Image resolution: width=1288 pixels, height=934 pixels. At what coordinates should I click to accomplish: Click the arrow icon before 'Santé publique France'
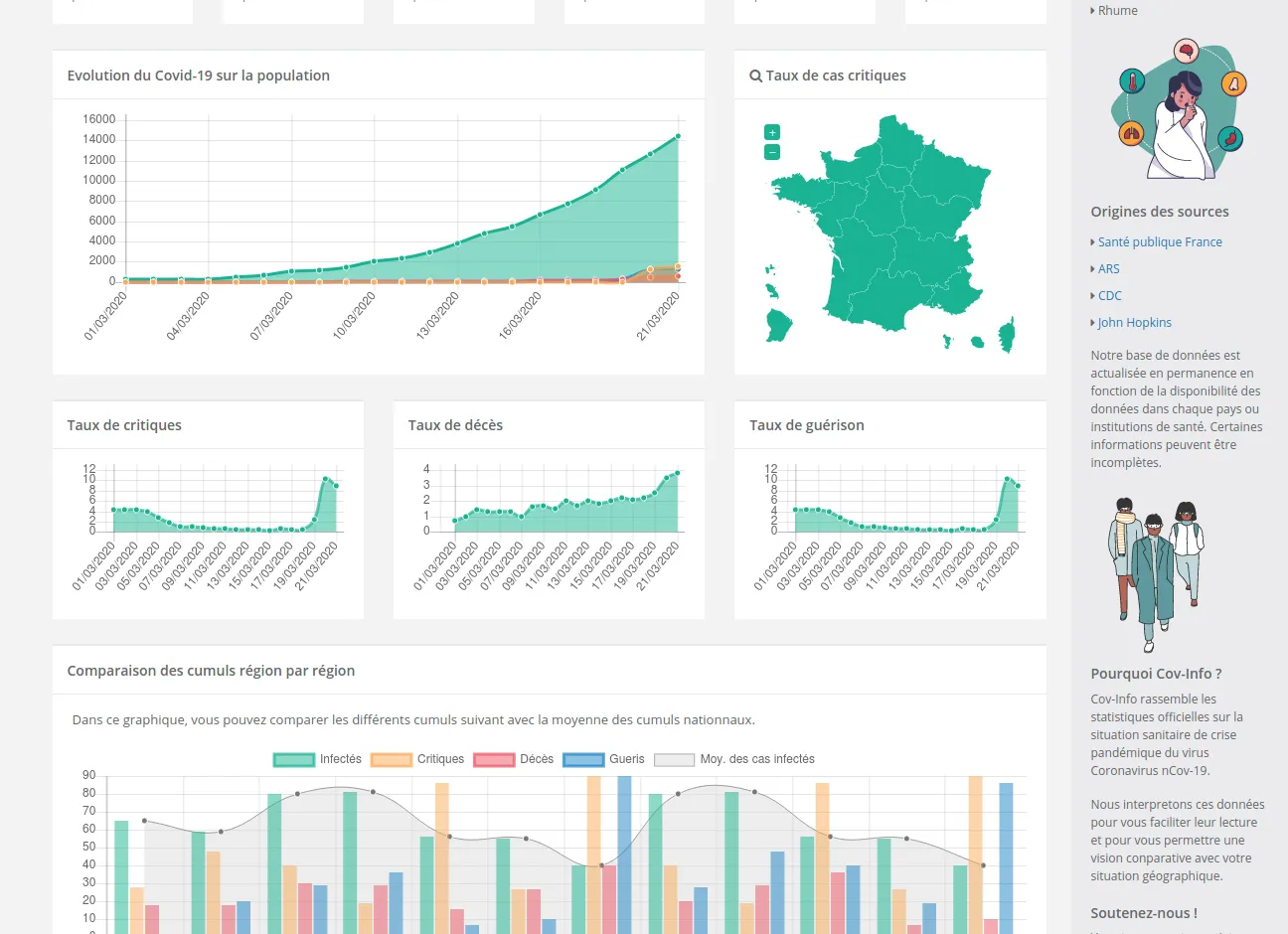pyautogui.click(x=1092, y=241)
